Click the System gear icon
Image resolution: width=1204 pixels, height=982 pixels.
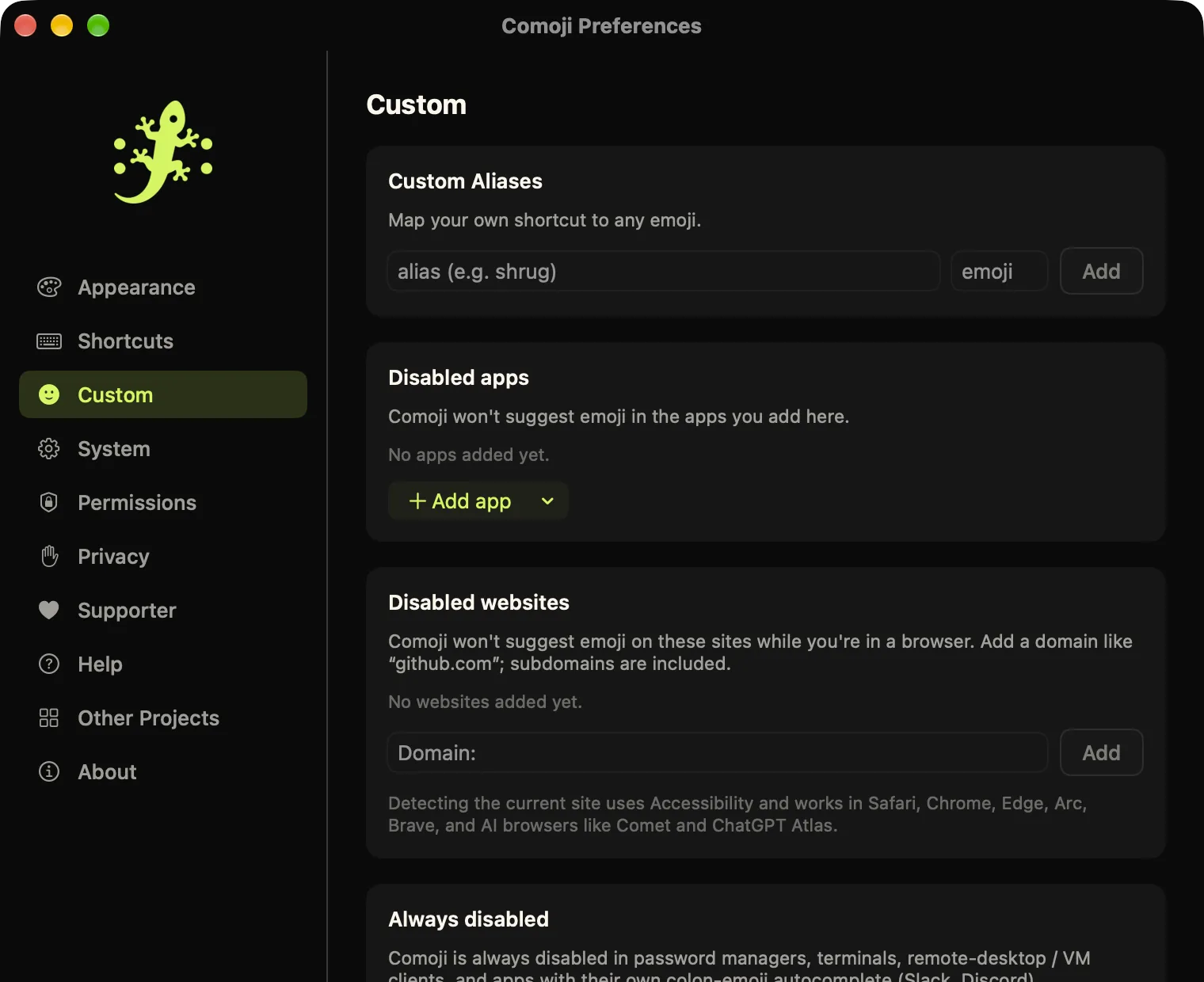(49, 449)
